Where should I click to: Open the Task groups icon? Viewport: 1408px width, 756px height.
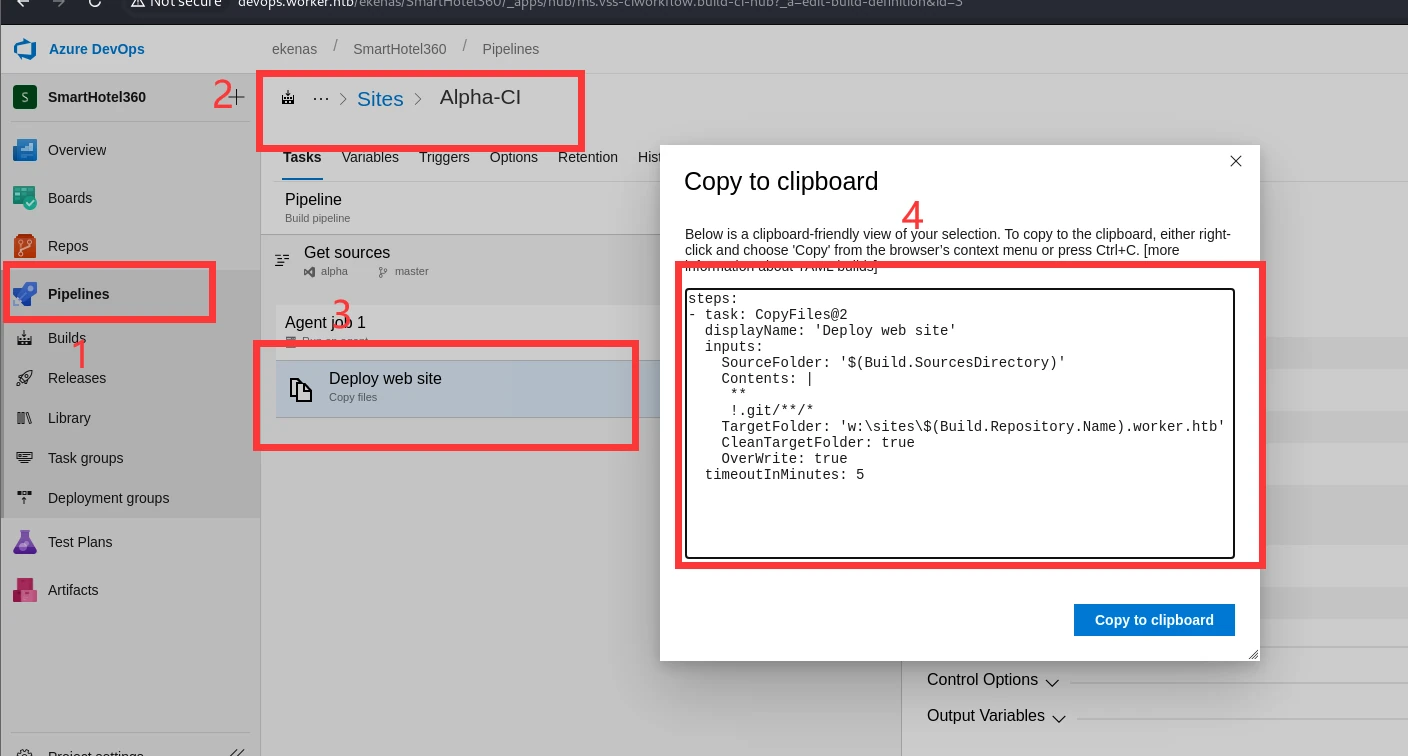click(x=26, y=458)
